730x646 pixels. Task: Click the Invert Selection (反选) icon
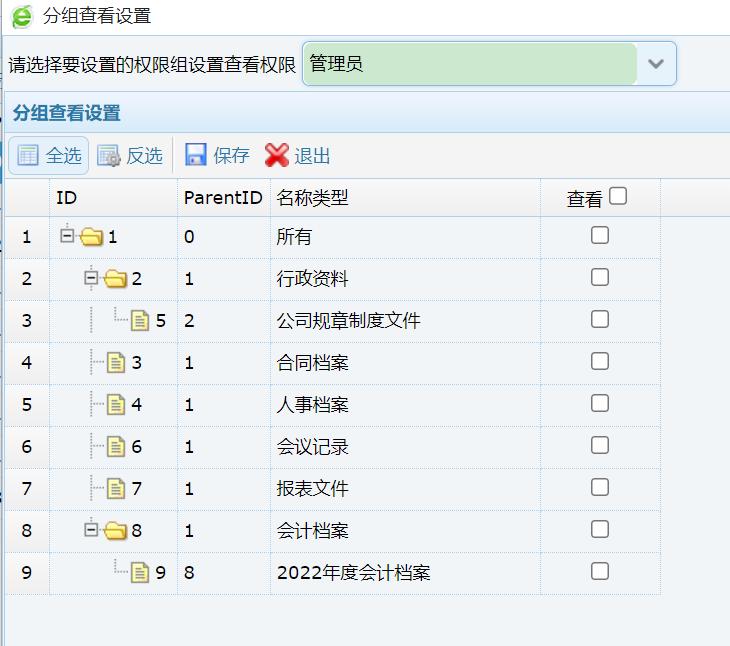[x=108, y=156]
